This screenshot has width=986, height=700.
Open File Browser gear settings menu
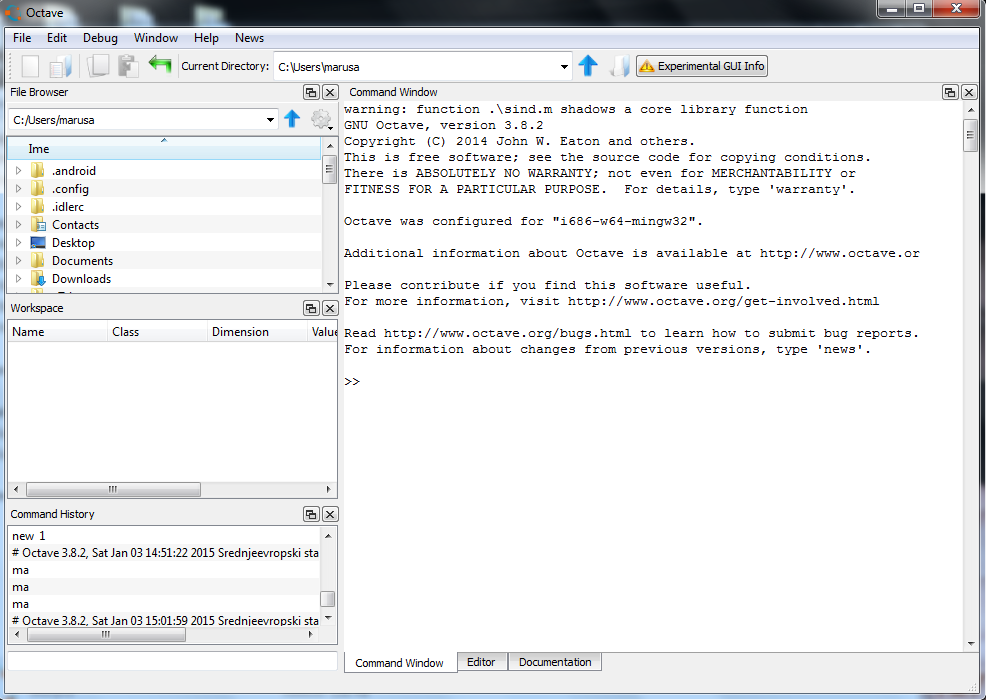pos(320,120)
